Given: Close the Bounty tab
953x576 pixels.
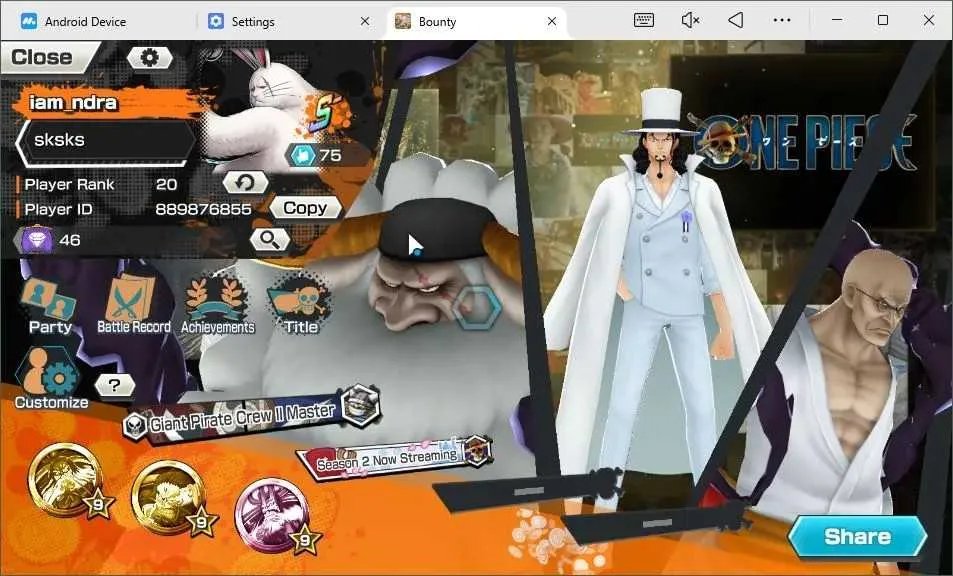Looking at the screenshot, I should (x=552, y=21).
